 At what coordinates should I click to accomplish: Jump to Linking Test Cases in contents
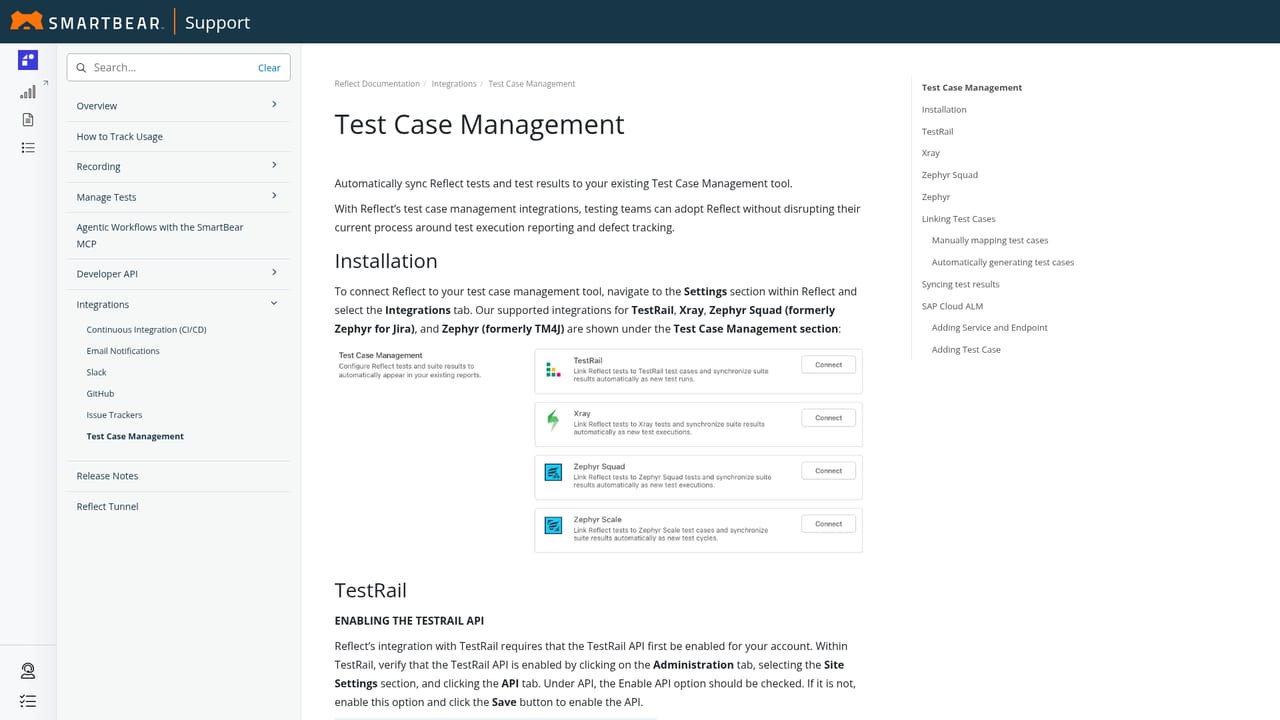point(958,219)
